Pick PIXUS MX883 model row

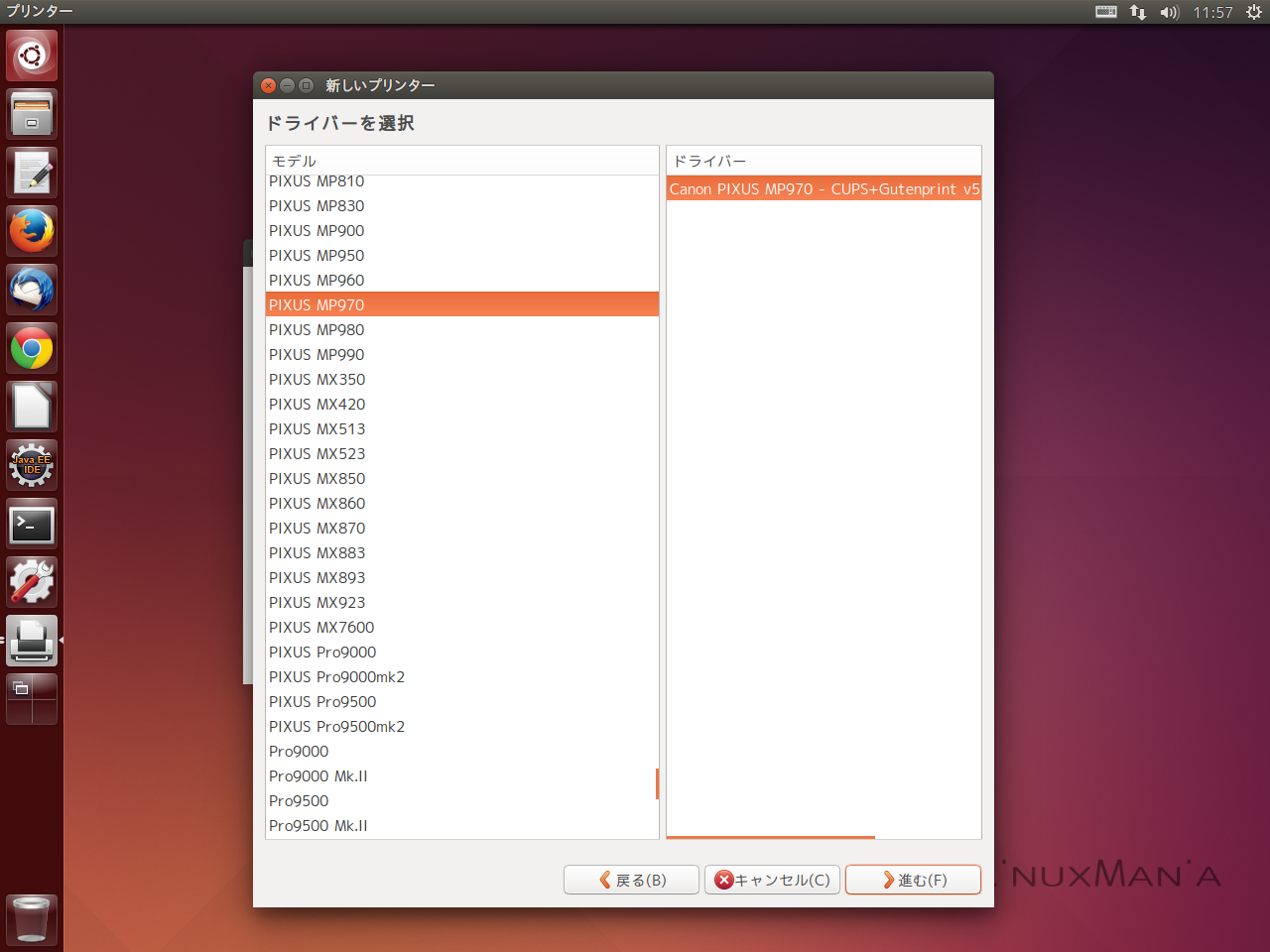462,552
